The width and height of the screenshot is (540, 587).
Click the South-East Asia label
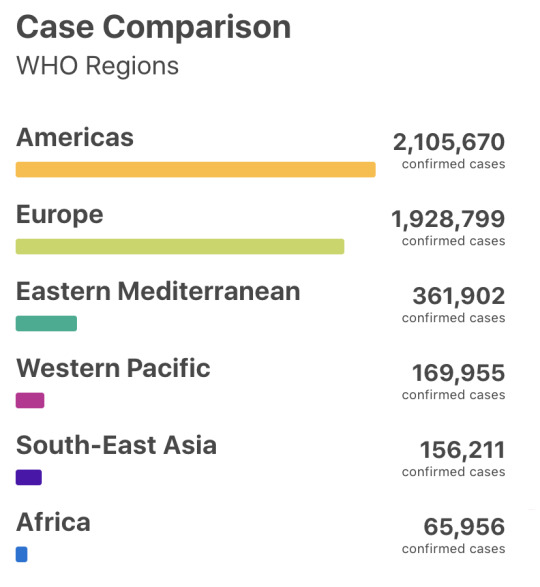pos(116,445)
